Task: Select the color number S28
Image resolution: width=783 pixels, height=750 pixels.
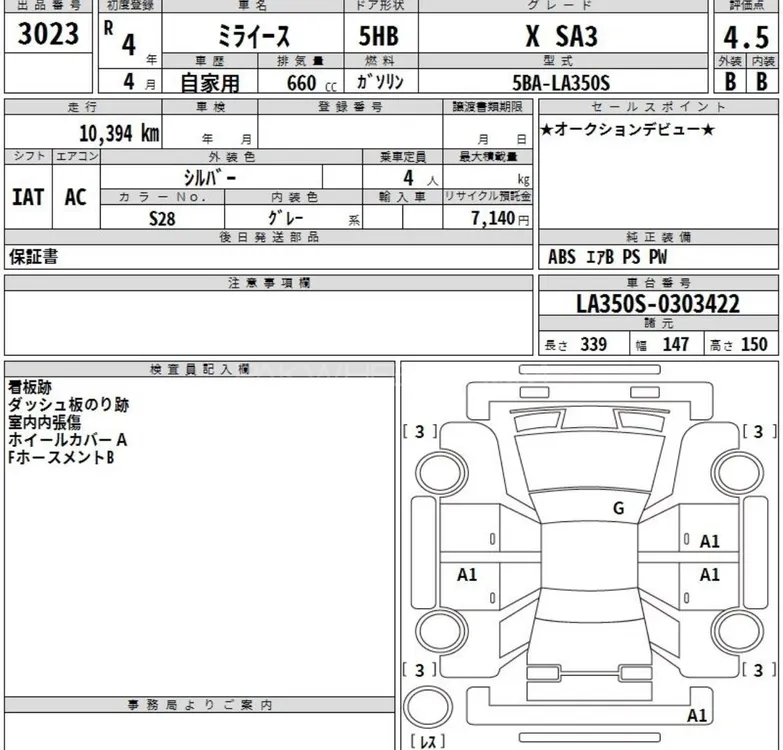Action: [162, 219]
